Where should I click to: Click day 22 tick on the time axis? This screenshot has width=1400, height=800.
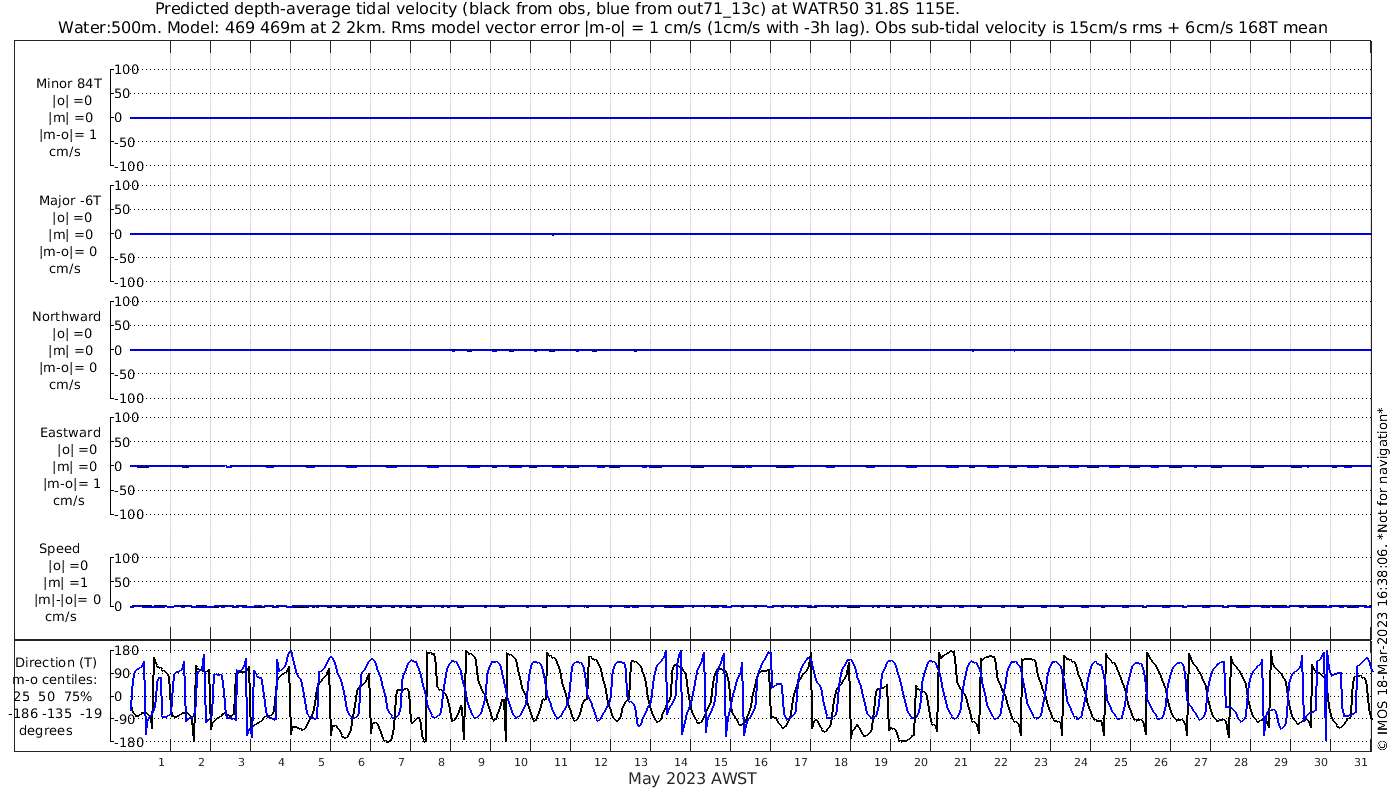point(1001,762)
